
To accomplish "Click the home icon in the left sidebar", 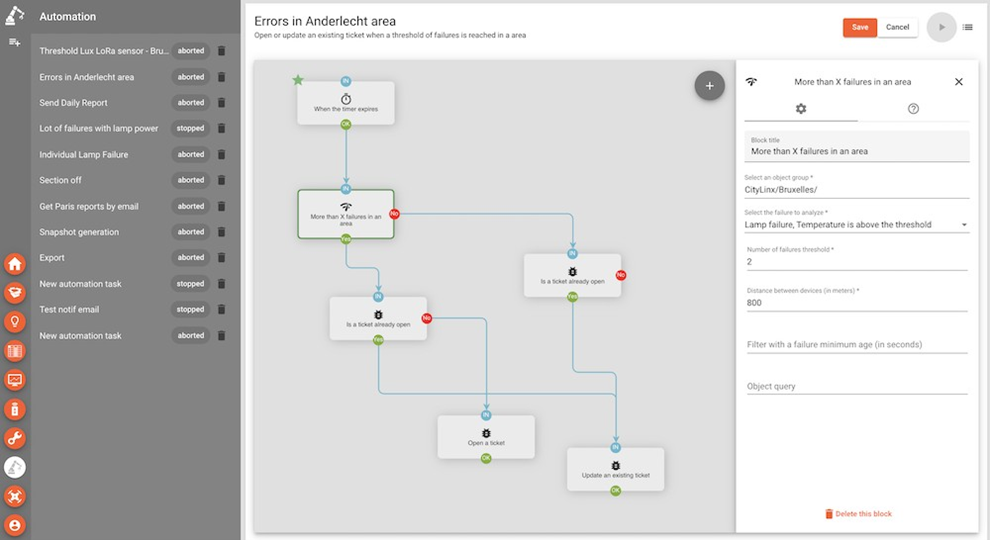I will click(x=15, y=264).
